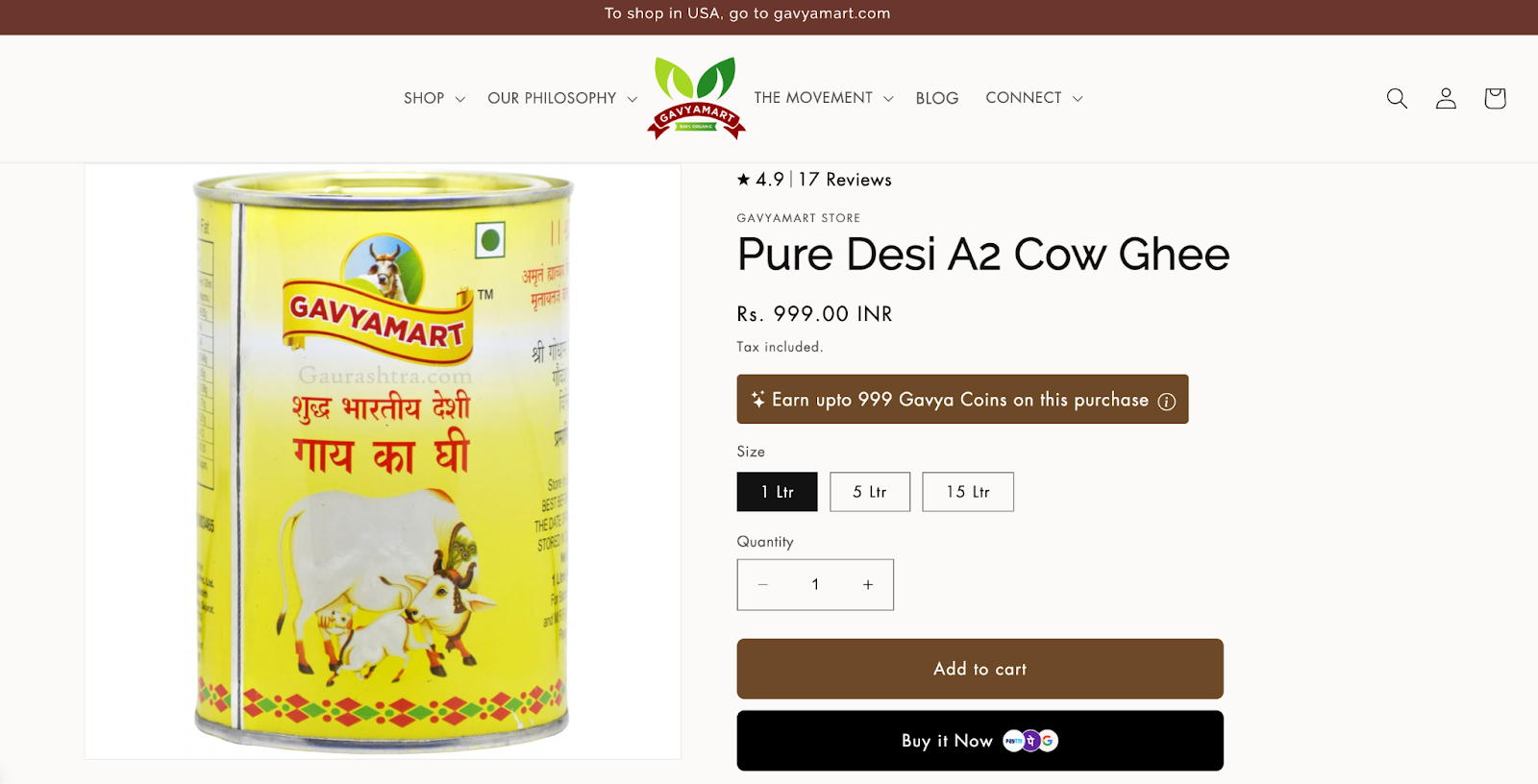This screenshot has width=1538, height=784.
Task: Open the search magnifier icon
Action: pos(1397,98)
